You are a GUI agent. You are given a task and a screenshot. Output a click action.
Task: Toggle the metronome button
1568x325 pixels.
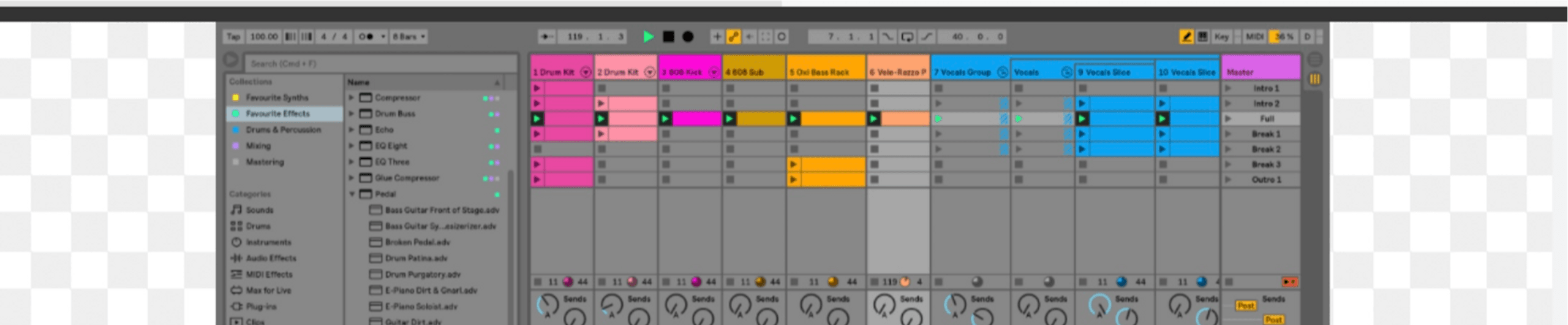[366, 37]
